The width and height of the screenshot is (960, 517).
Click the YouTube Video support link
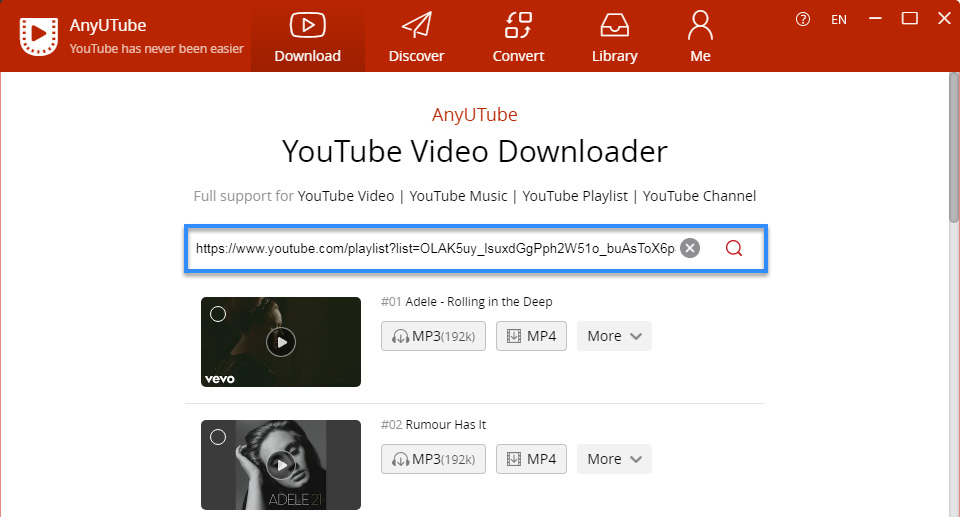pyautogui.click(x=346, y=196)
